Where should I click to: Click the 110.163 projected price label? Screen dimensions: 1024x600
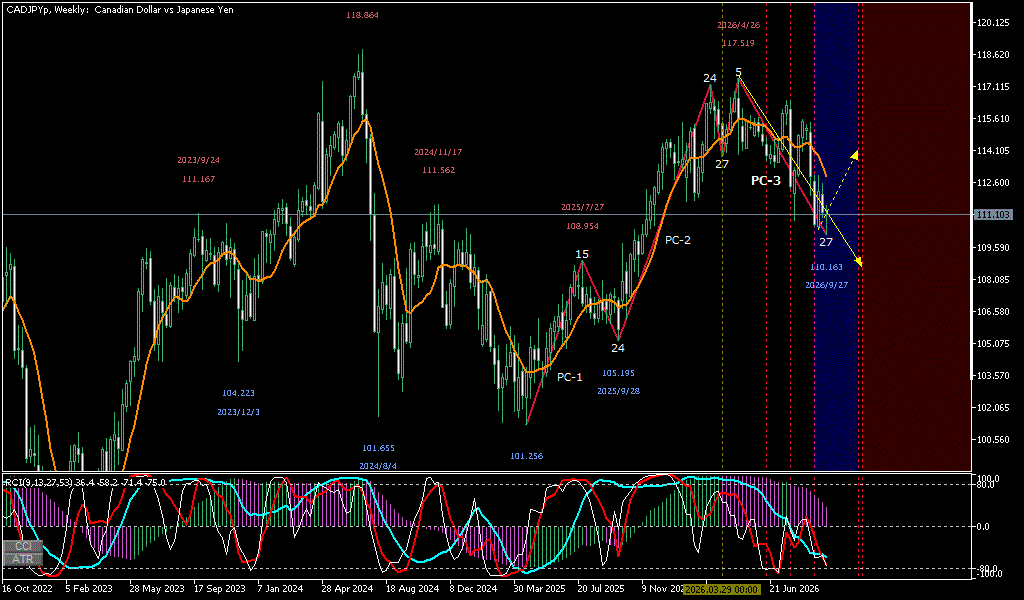(826, 267)
